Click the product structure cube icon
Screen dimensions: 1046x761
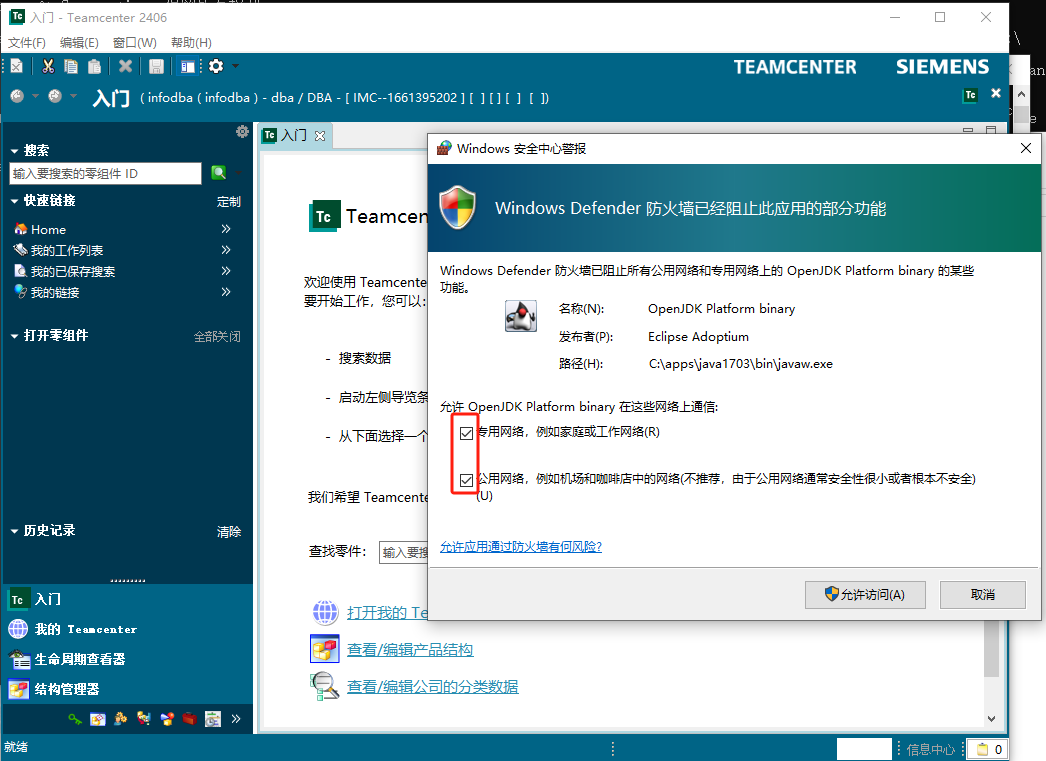tap(325, 649)
